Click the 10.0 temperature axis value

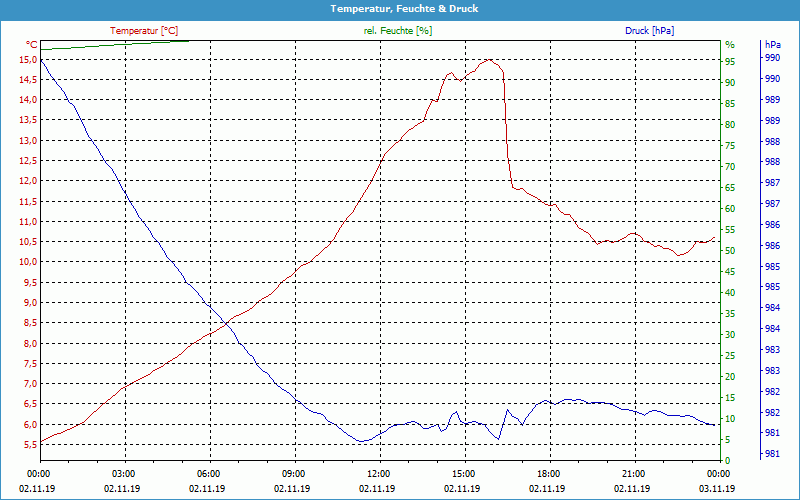[x=27, y=262]
